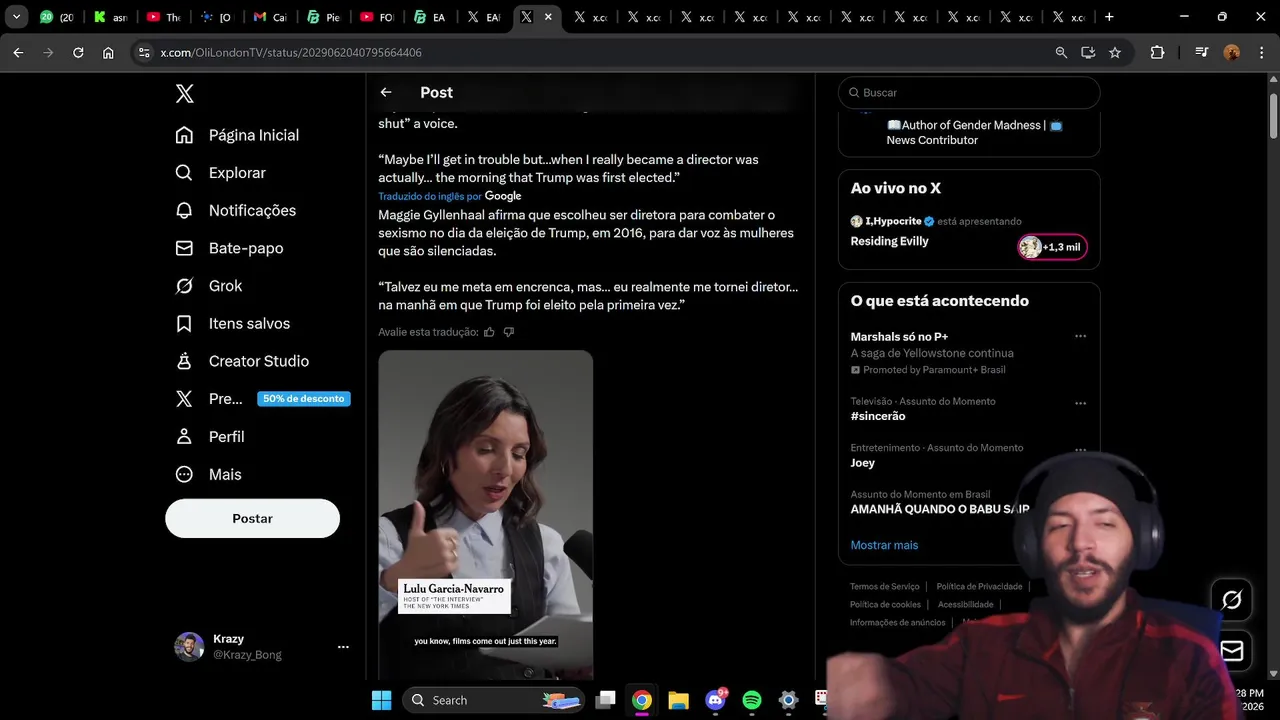Open the floating Grok button
Screen dimensions: 1280x720
[x=1232, y=599]
